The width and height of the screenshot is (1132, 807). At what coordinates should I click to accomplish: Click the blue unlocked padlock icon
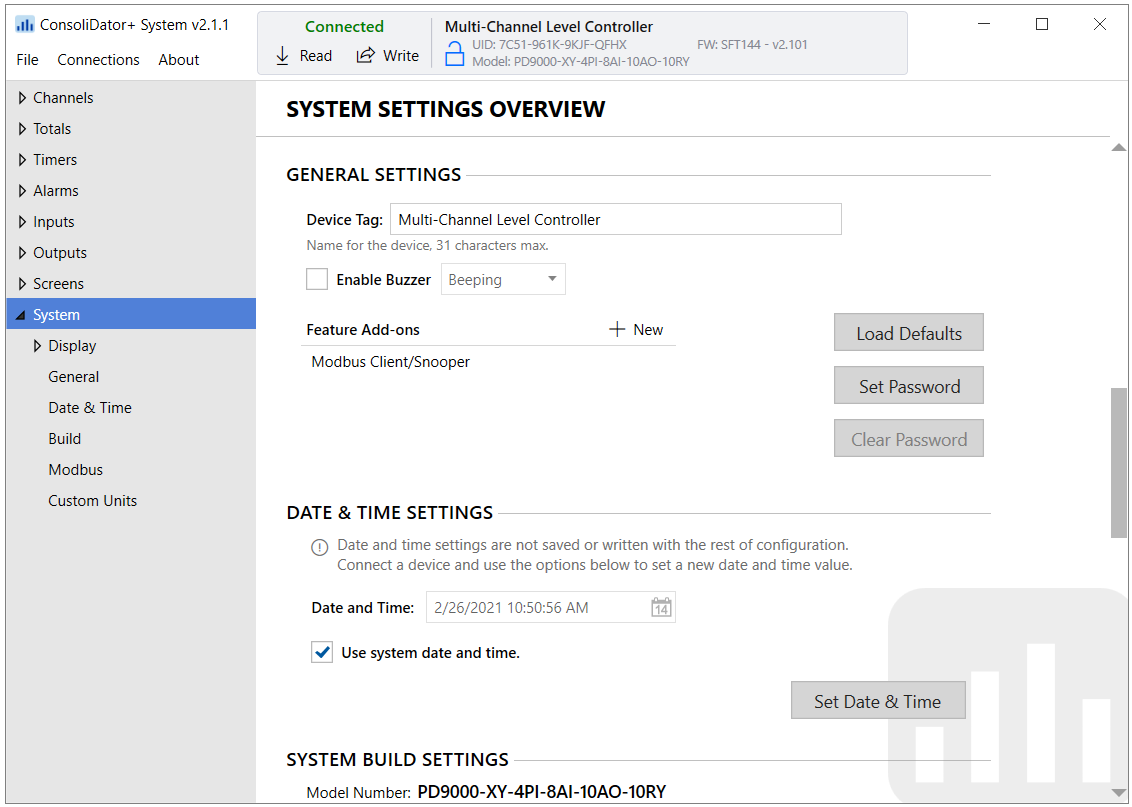454,54
